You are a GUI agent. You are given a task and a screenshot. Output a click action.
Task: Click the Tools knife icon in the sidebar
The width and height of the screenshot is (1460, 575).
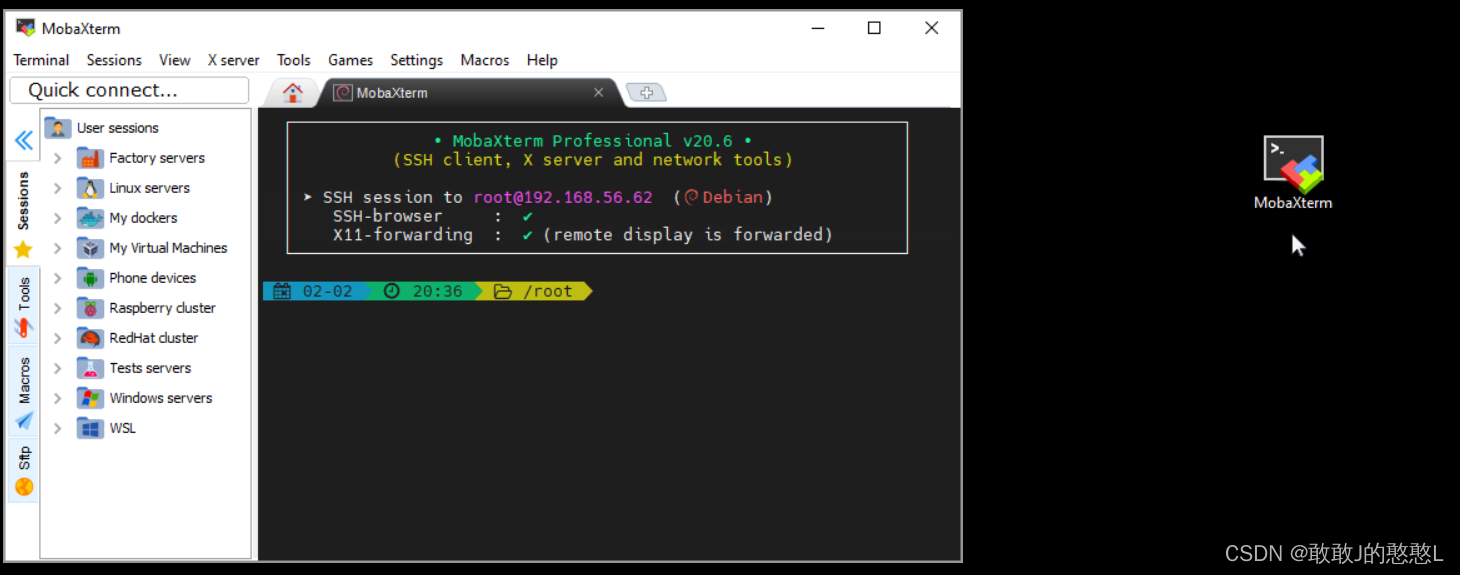point(23,327)
